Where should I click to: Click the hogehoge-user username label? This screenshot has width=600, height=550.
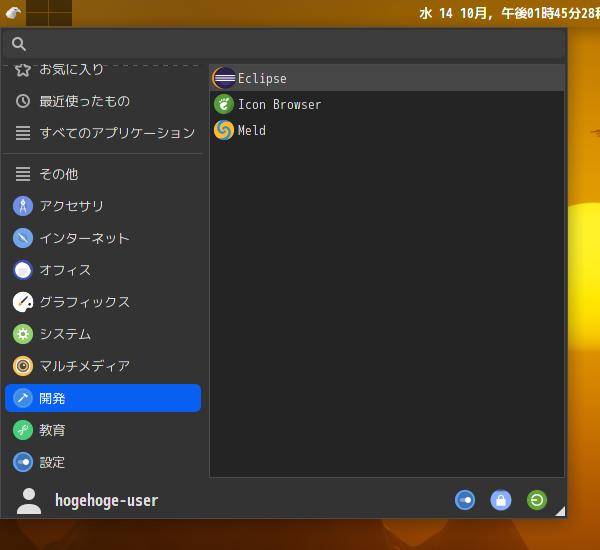[x=107, y=500]
